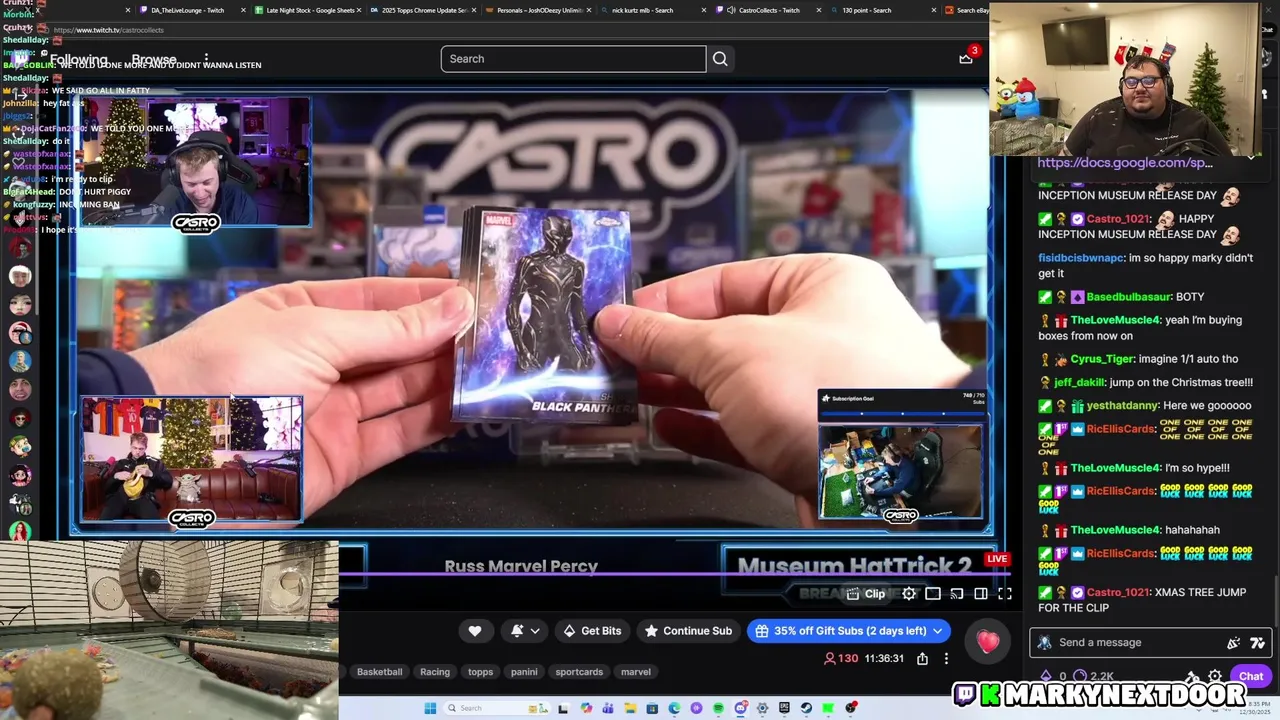This screenshot has width=1280, height=720.
Task: Focus the Send a message chat box
Action: (1150, 643)
